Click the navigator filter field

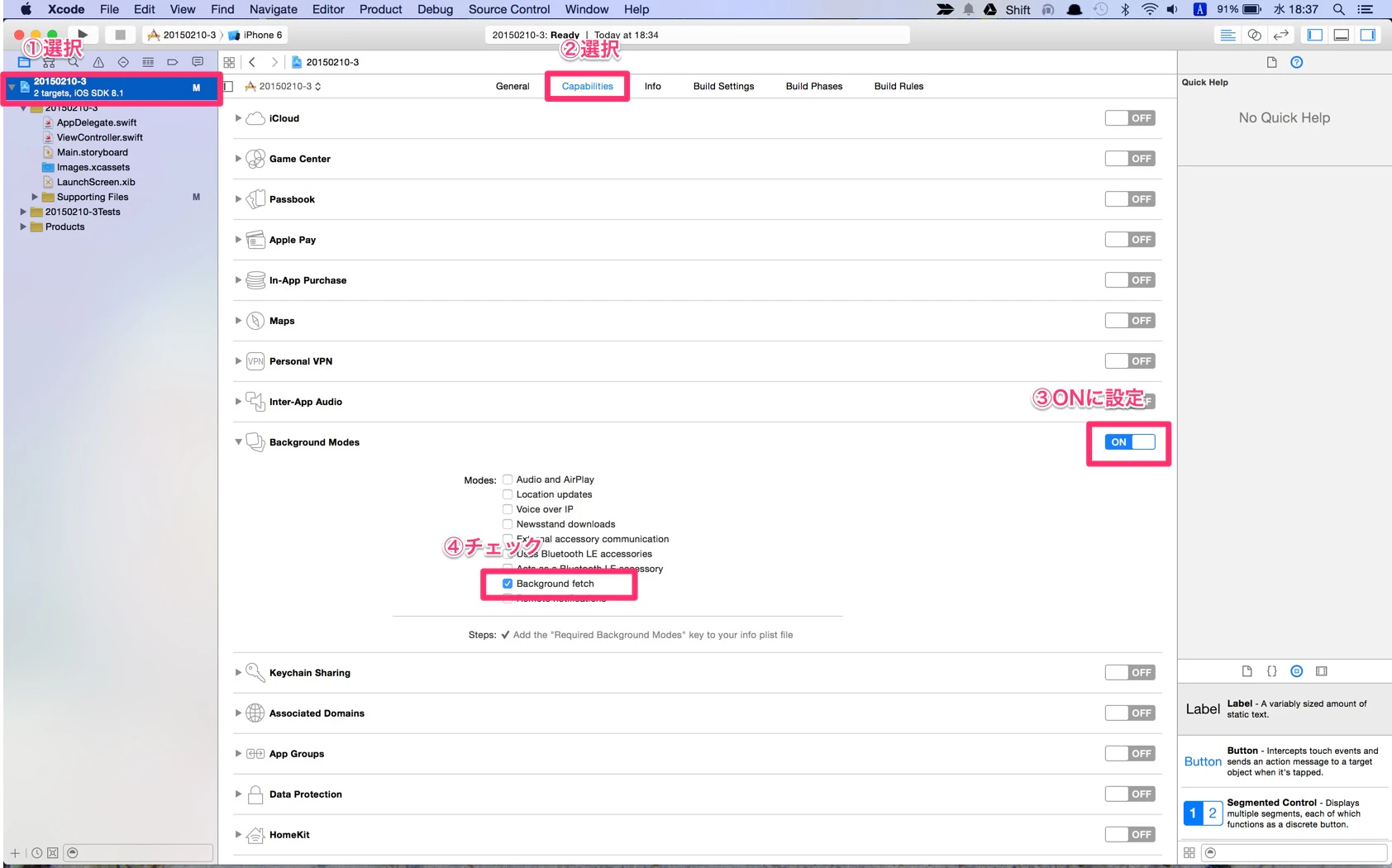tap(139, 853)
